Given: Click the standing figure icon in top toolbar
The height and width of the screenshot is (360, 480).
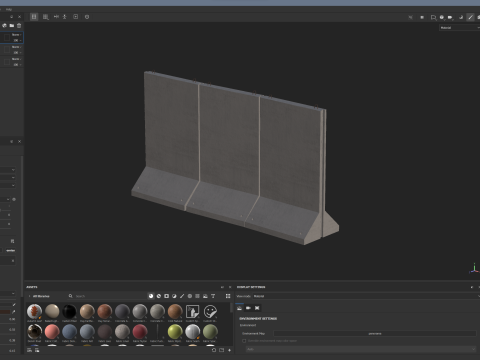Looking at the screenshot, I should pos(65,17).
